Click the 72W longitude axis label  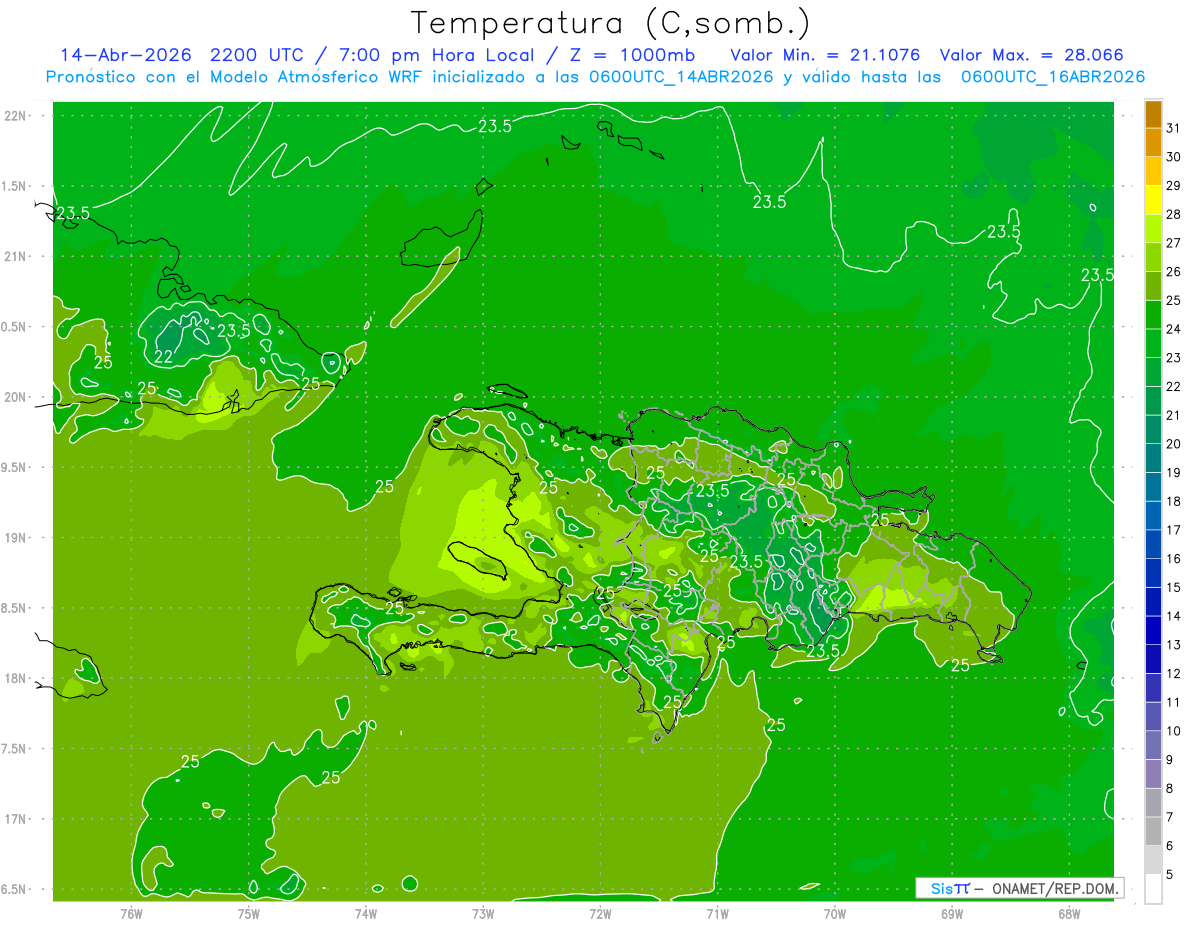[600, 913]
